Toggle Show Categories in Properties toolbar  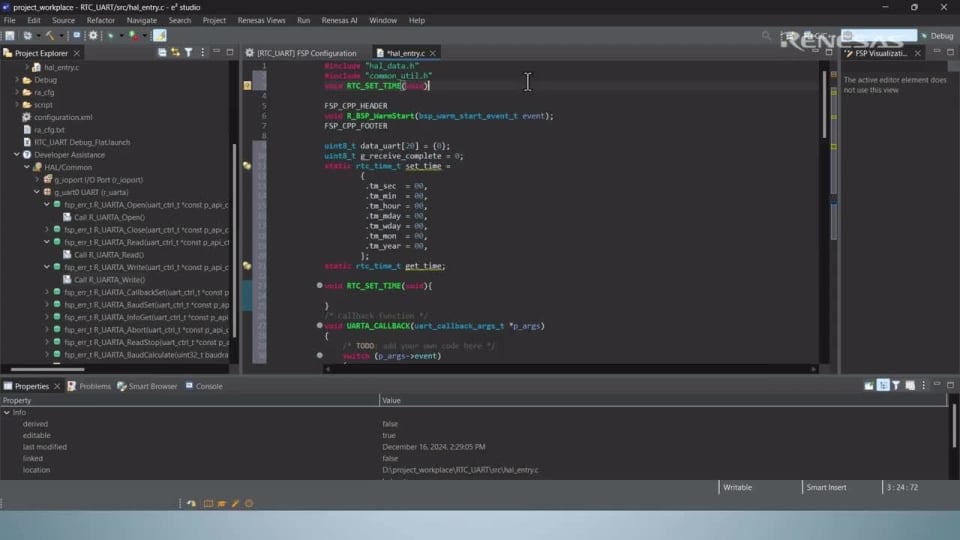[883, 385]
